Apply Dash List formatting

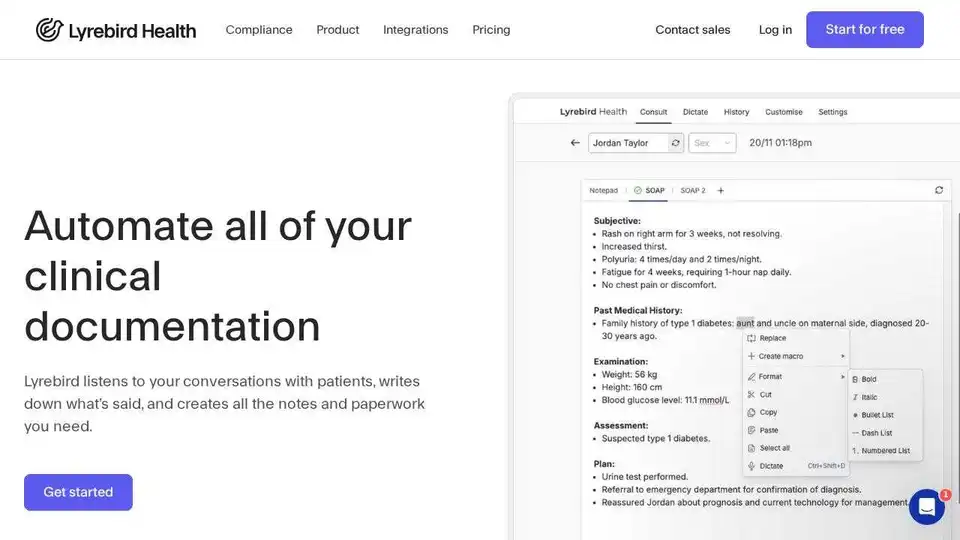coord(885,432)
